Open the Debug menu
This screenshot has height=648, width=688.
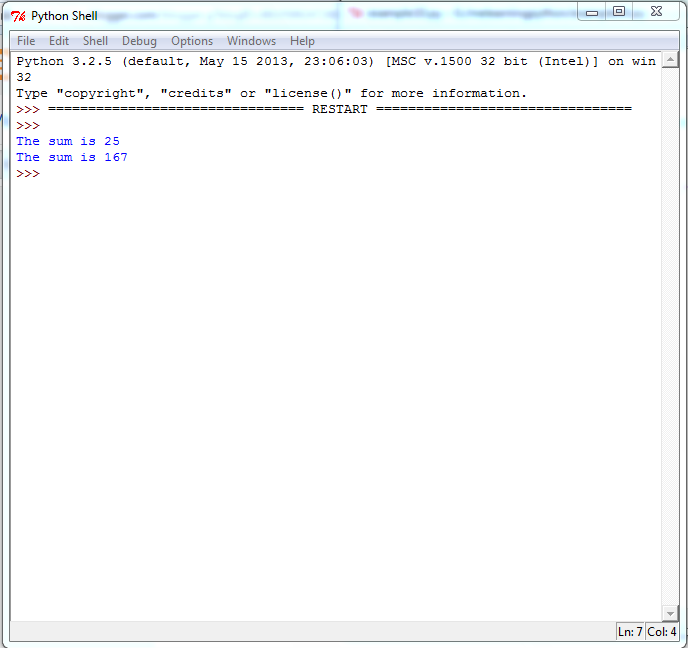(x=139, y=41)
